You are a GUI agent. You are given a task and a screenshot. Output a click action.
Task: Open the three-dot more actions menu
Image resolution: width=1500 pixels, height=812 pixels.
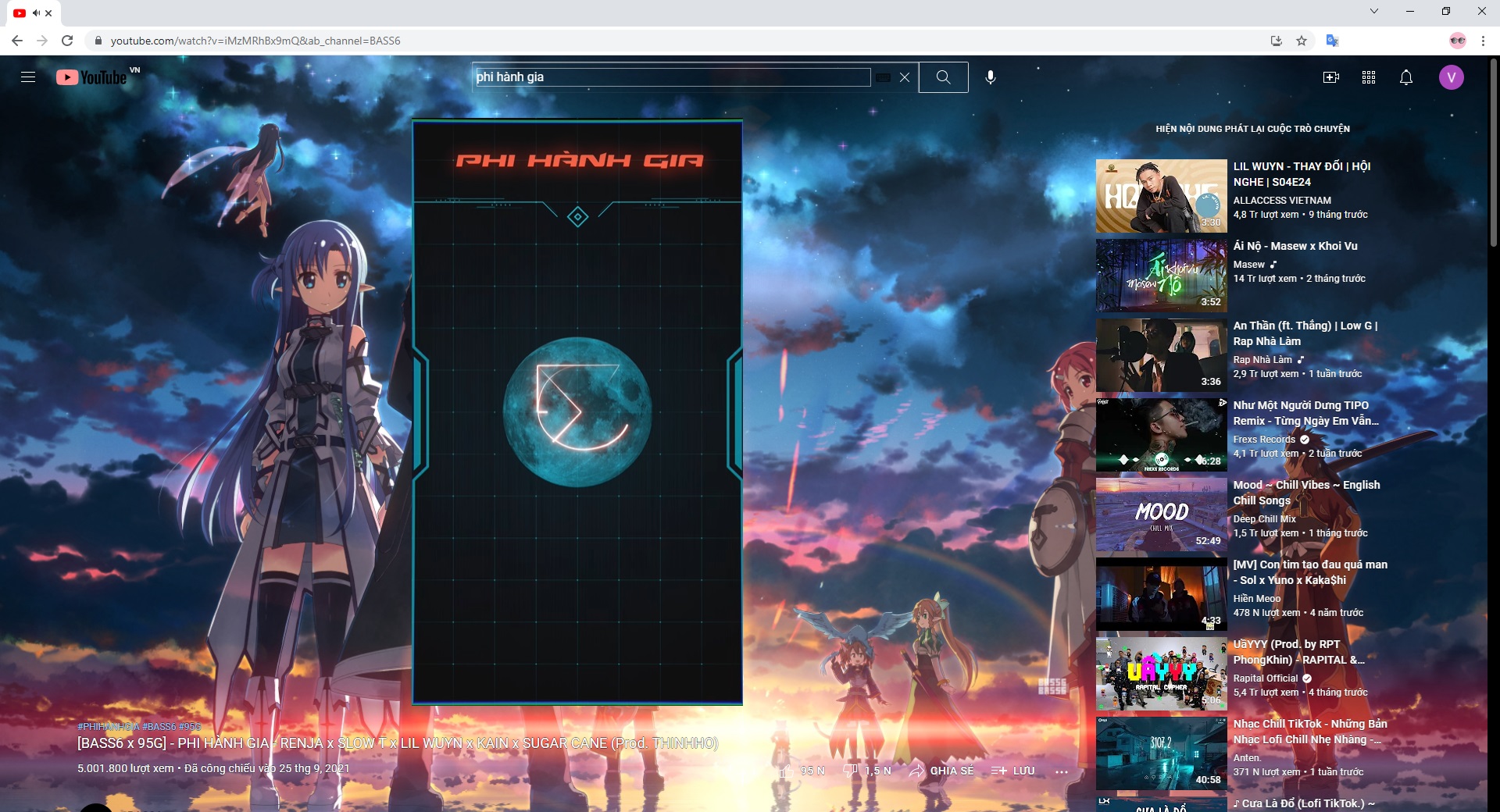[1062, 771]
